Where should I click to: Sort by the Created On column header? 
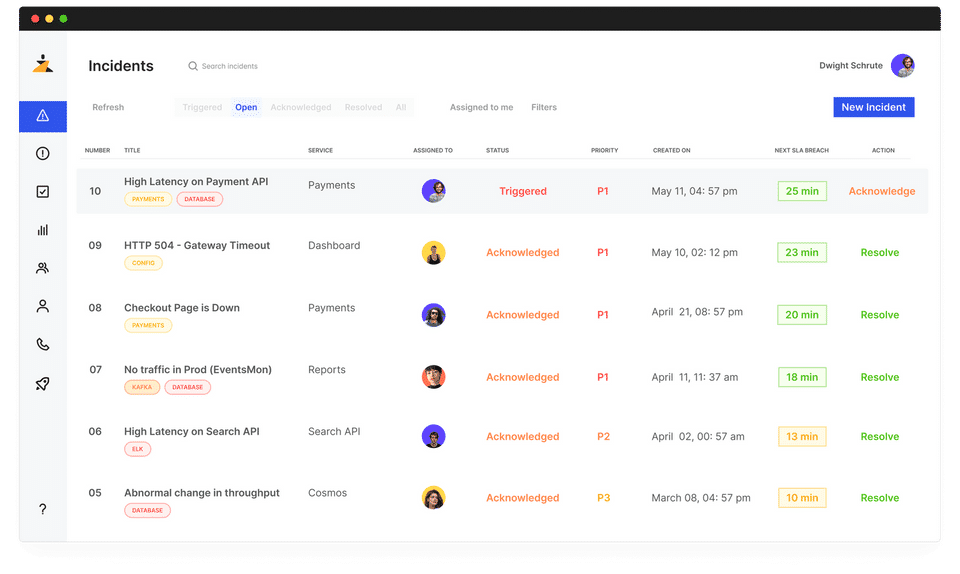[x=671, y=150]
